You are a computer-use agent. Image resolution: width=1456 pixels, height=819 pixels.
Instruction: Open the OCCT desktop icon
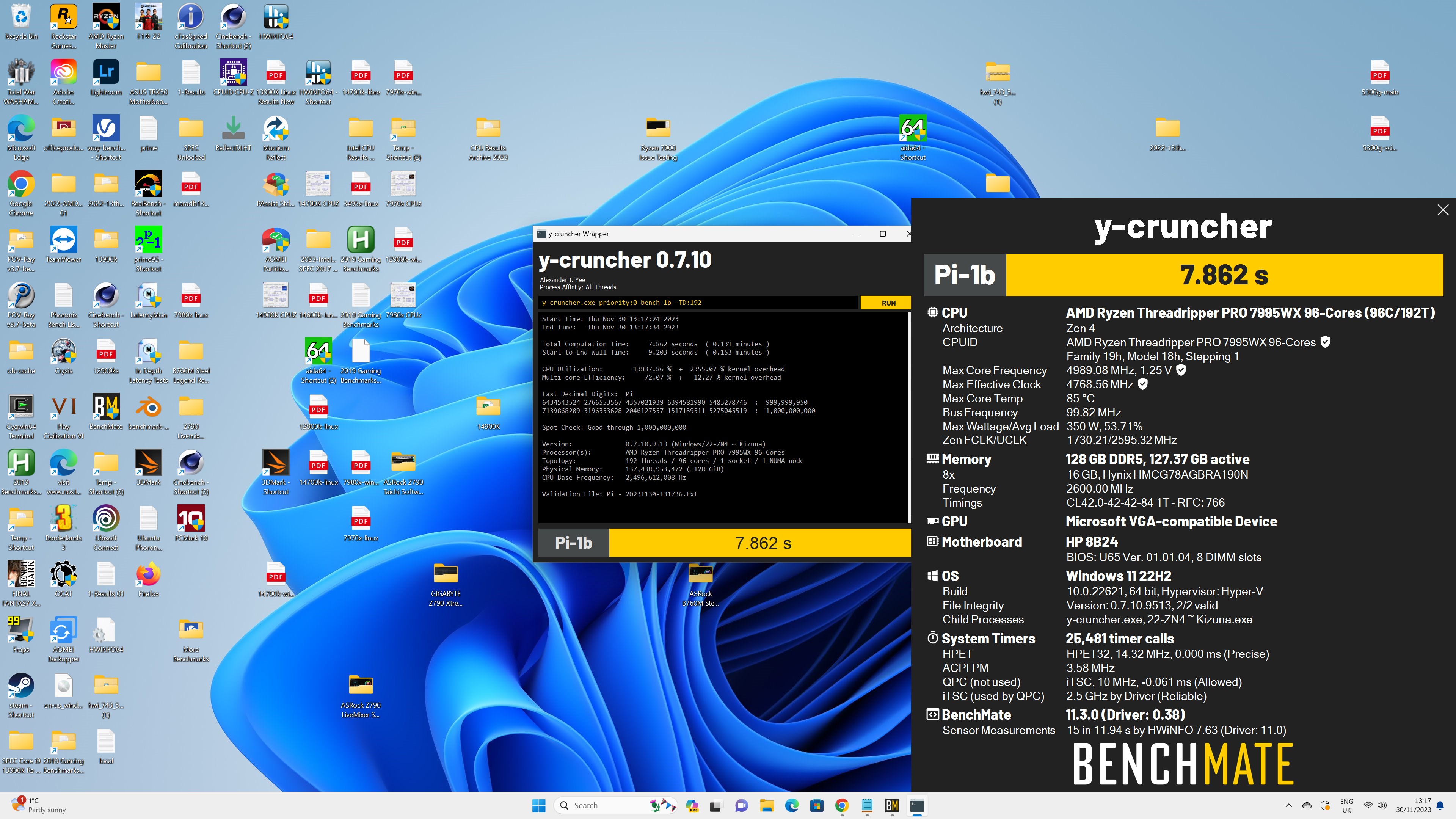click(x=64, y=579)
